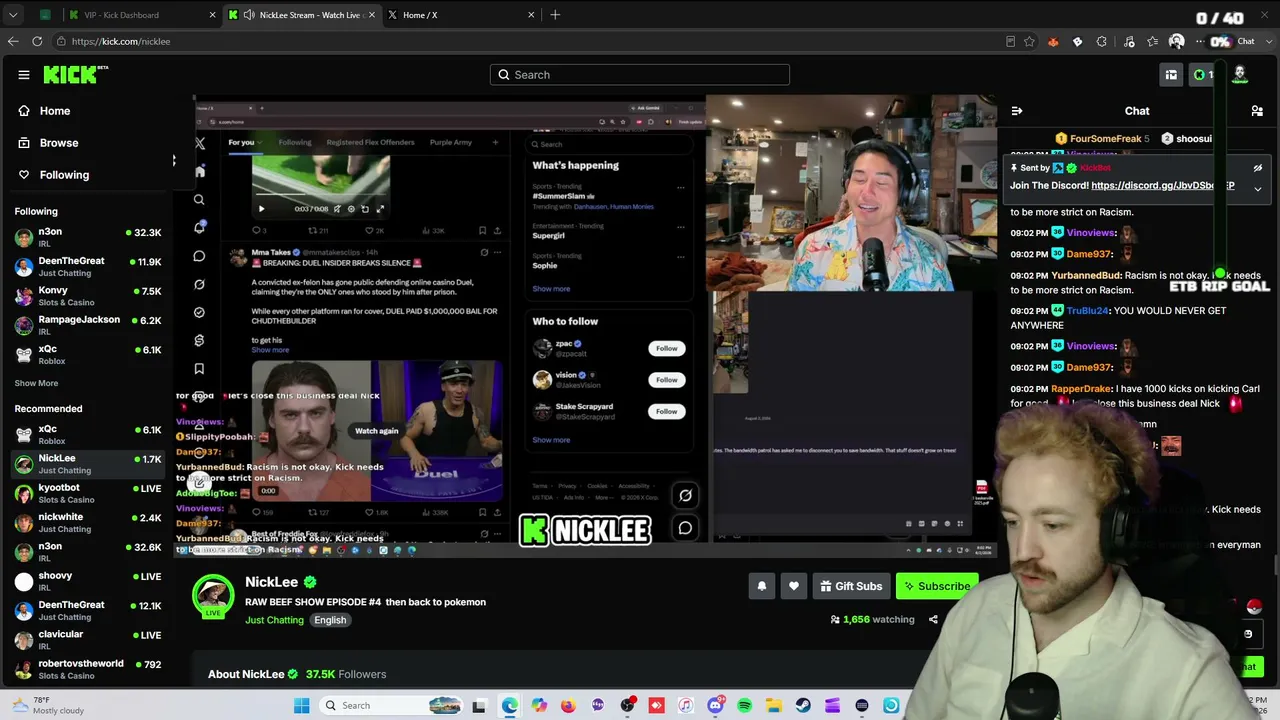Open the browser Favorites list icon
This screenshot has width=1280, height=720.
(x=1153, y=41)
